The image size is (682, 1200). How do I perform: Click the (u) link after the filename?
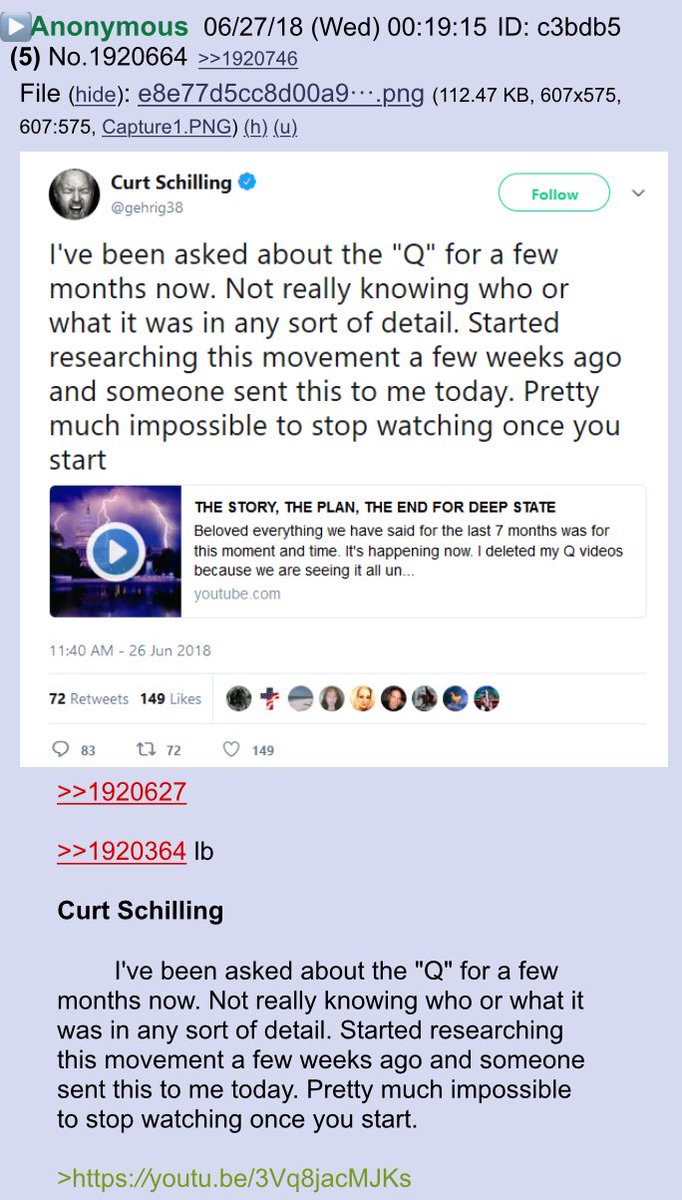[x=286, y=128]
